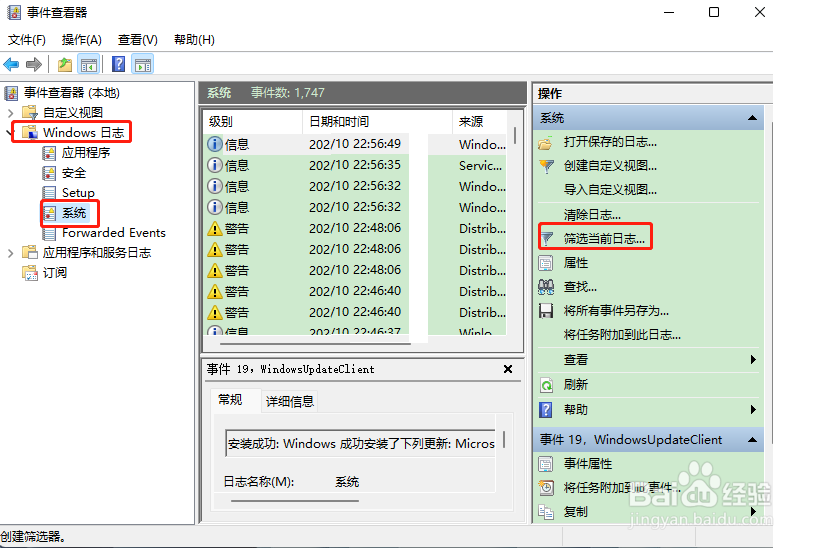Expand the 应用程序和服务日志 tree node
819x548 pixels.
tap(10, 253)
